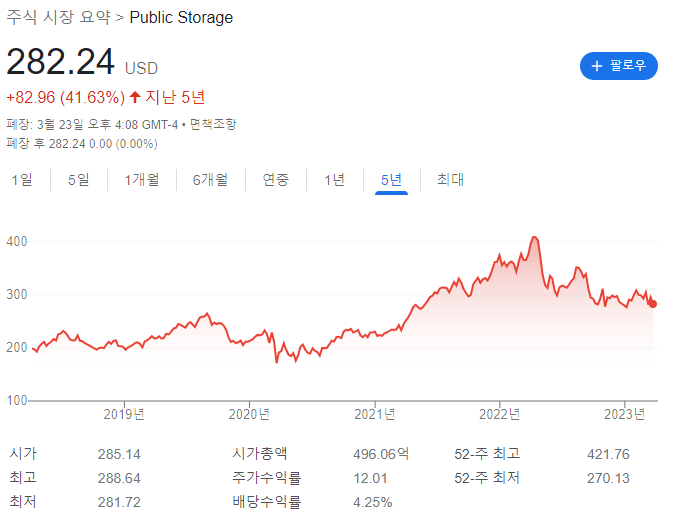Choose the 1년 range tab

click(x=334, y=179)
